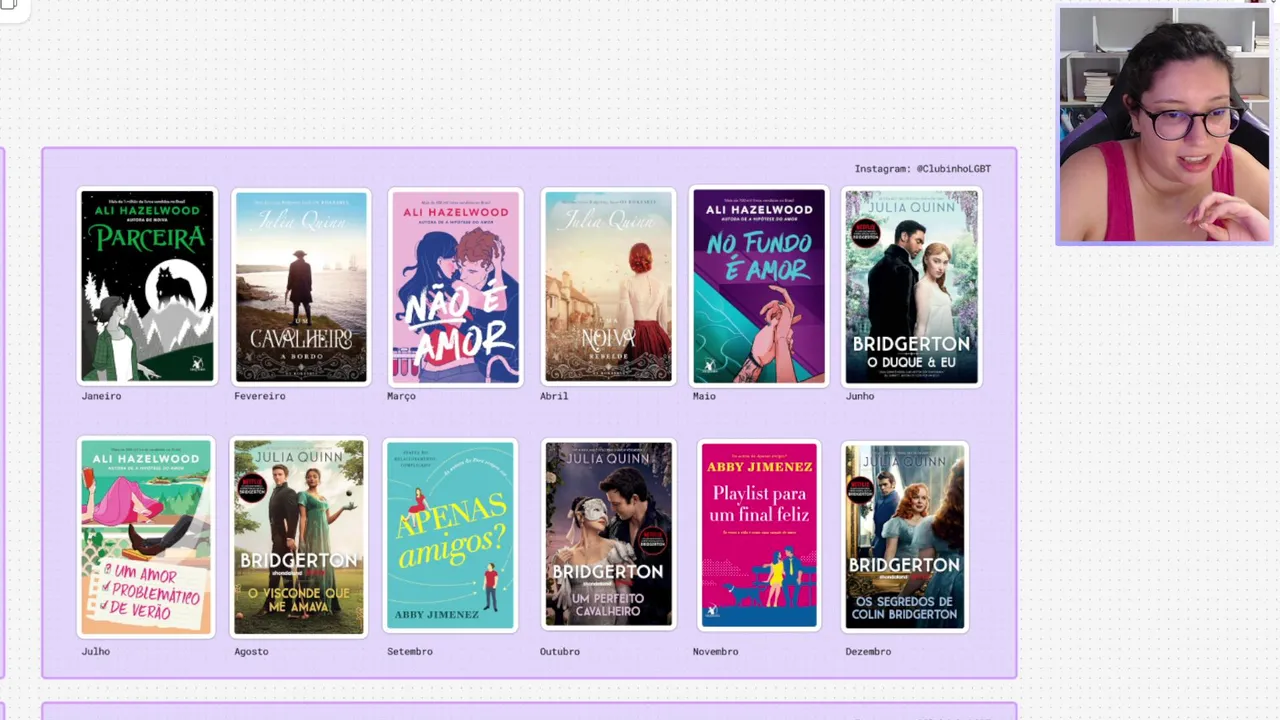
Task: Click the Apenas Amigos? book cover
Action: (450, 536)
